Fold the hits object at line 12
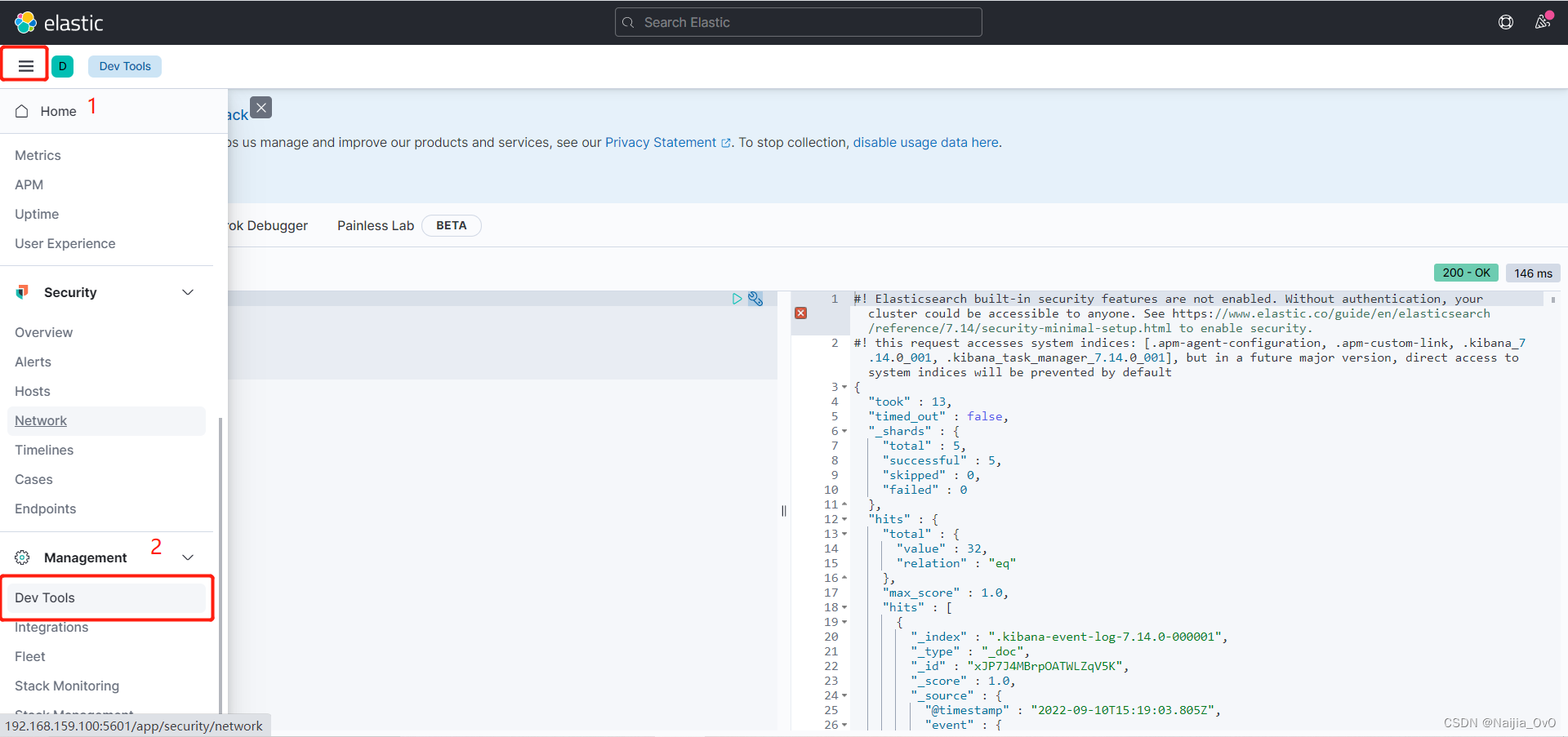Viewport: 1568px width, 737px height. click(x=844, y=519)
